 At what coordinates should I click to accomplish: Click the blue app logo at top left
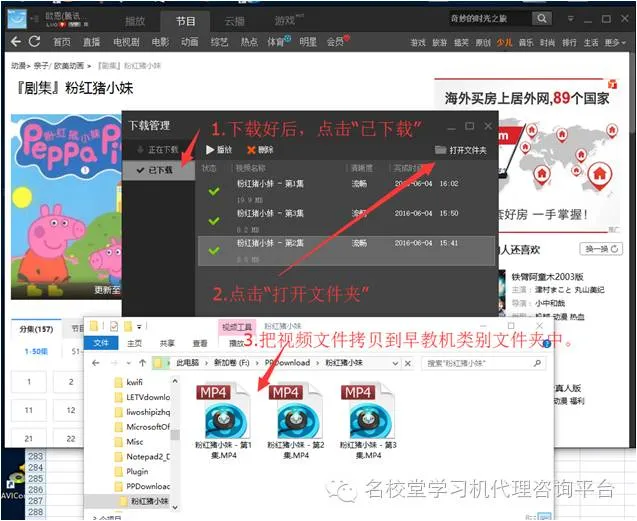pyautogui.click(x=17, y=19)
